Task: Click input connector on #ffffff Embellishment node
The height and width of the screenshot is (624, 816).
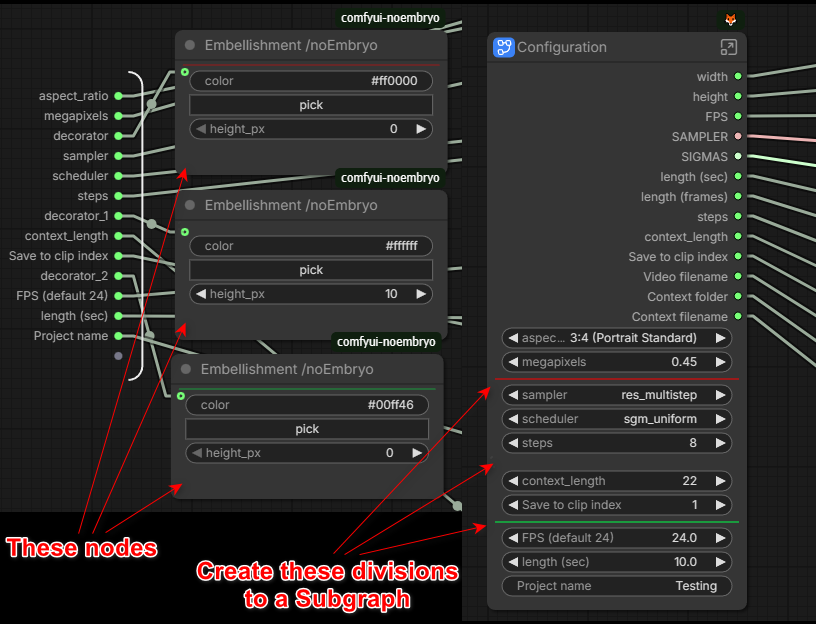Action: pyautogui.click(x=185, y=232)
